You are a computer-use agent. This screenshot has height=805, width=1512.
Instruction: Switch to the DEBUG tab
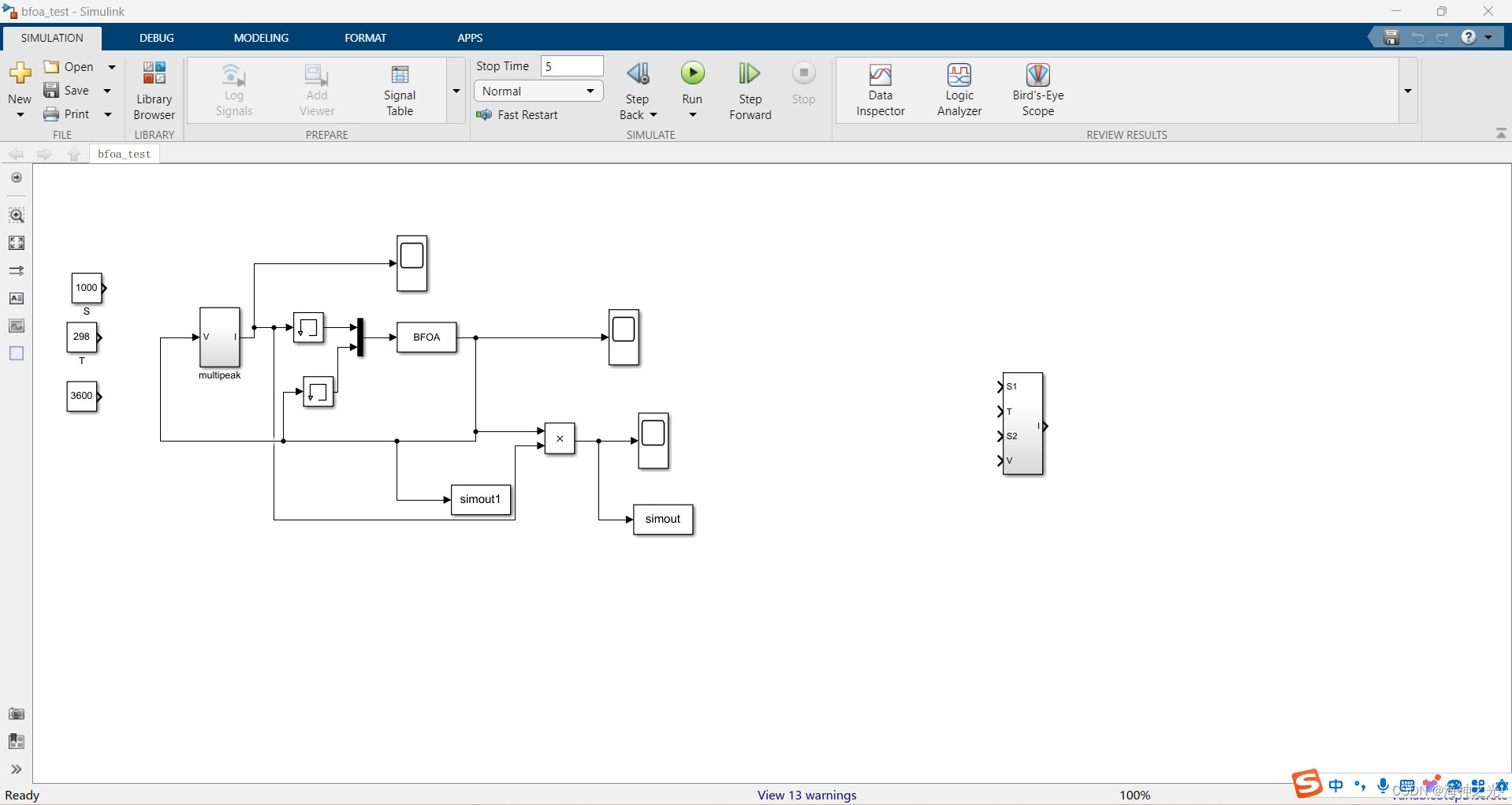[x=157, y=38]
